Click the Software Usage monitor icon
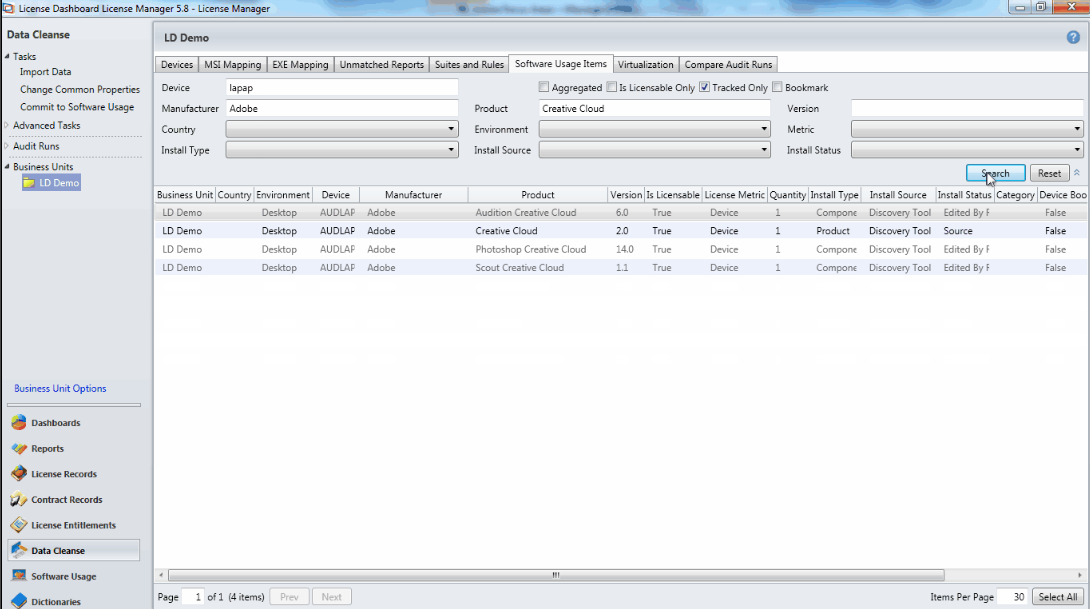This screenshot has width=1090, height=609. pos(18,577)
